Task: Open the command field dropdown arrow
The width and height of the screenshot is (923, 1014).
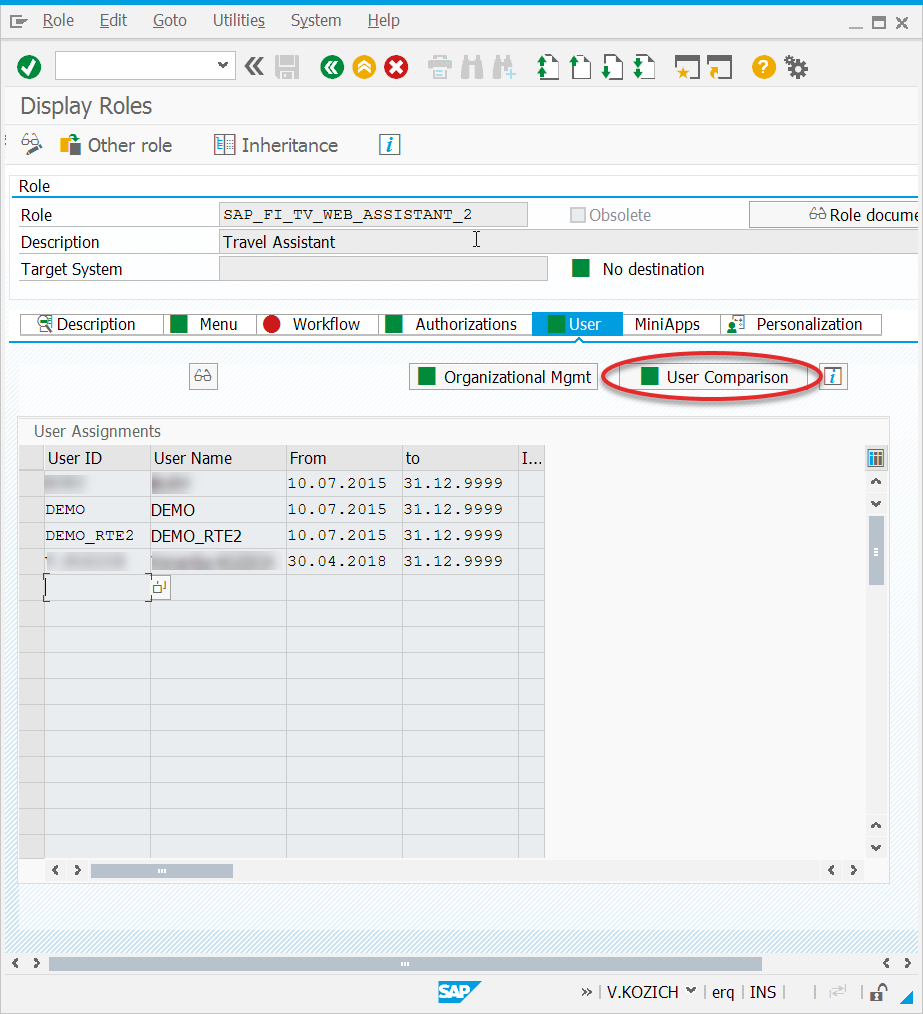Action: click(x=223, y=65)
